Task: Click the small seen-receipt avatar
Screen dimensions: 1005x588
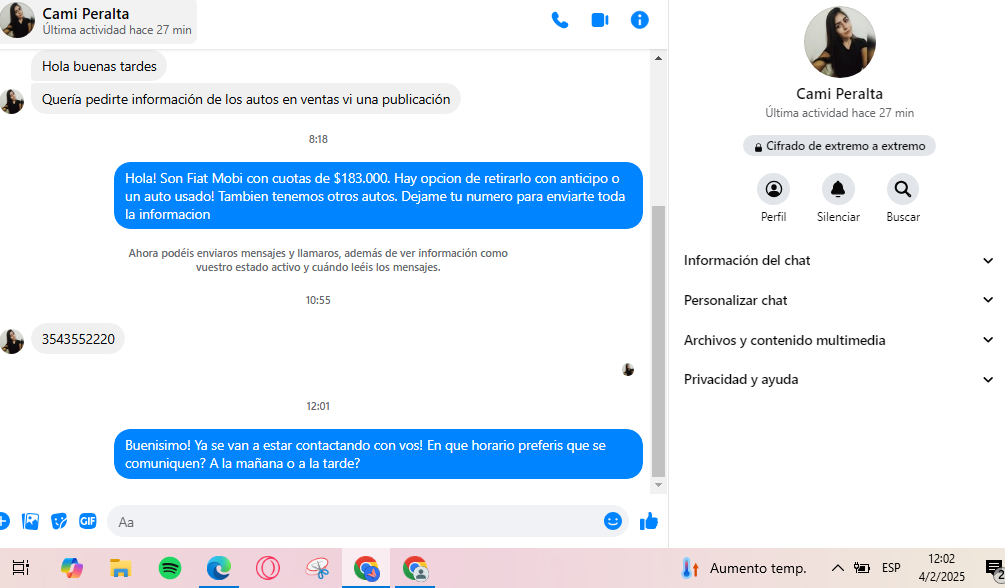Action: (x=628, y=369)
